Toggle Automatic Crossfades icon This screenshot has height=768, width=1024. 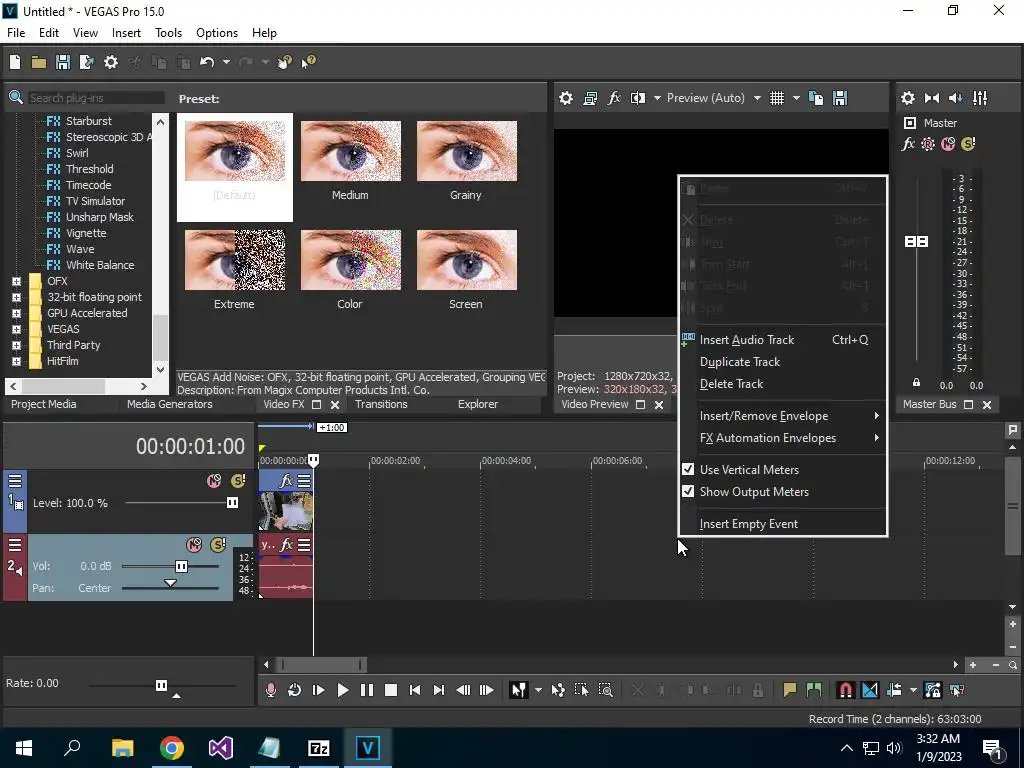point(870,690)
